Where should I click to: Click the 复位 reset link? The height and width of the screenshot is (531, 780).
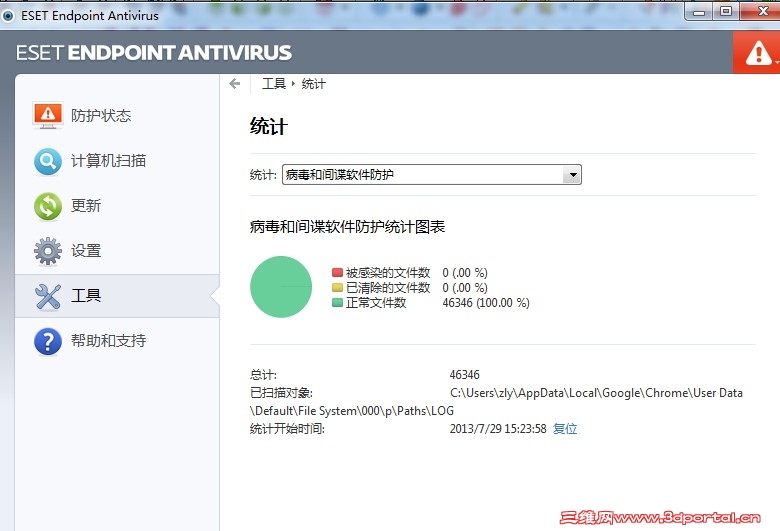[x=565, y=428]
